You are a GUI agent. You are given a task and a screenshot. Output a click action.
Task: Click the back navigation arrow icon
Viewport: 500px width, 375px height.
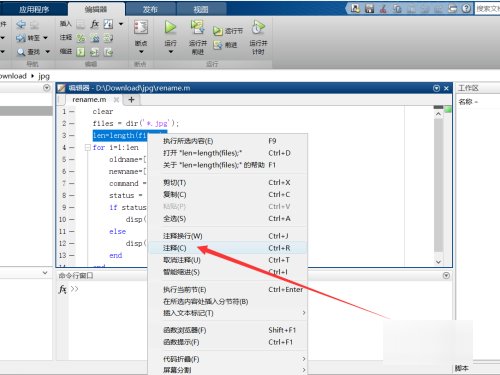[x=21, y=24]
